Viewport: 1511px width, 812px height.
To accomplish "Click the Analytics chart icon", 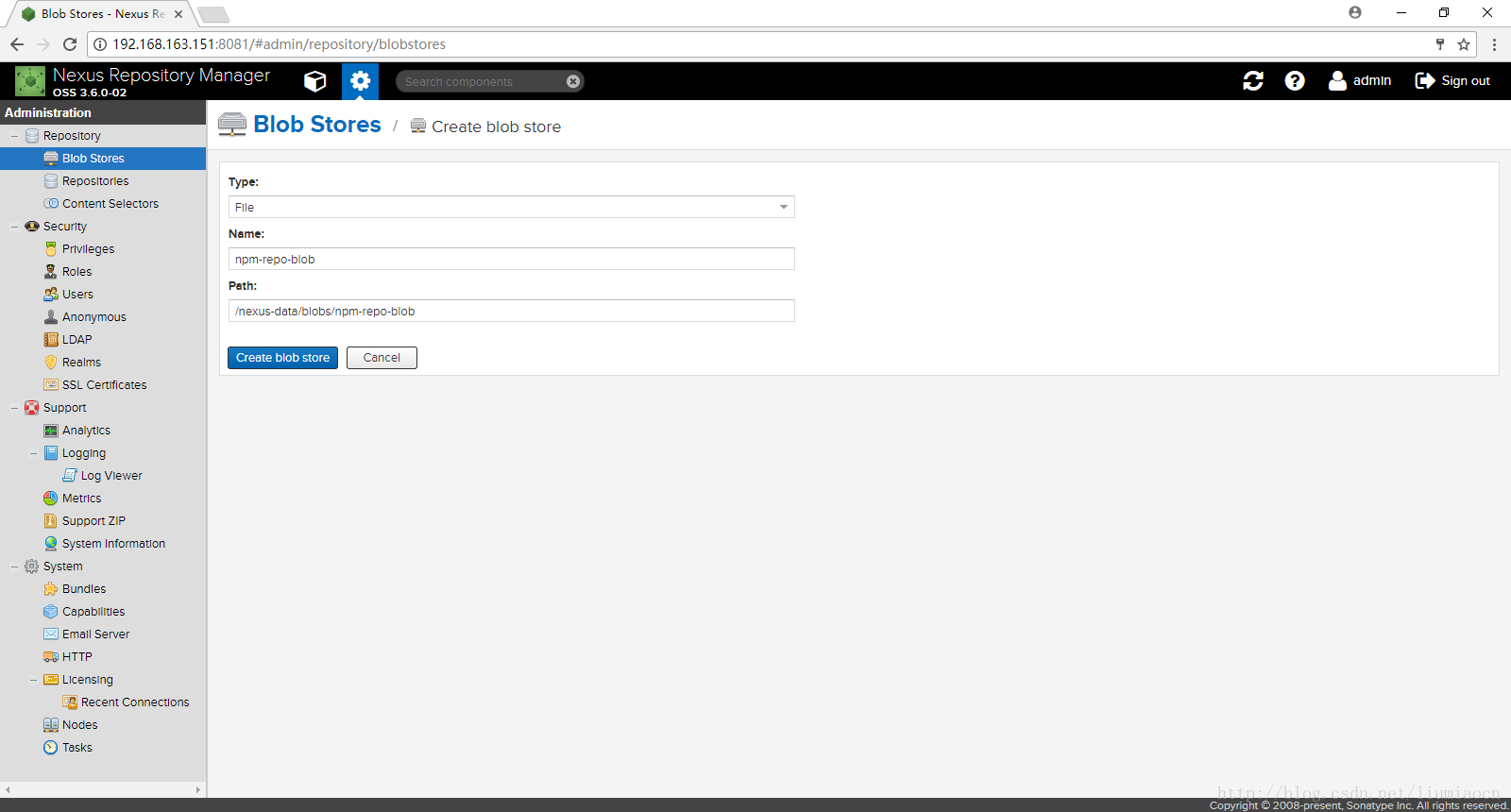I will click(x=51, y=431).
